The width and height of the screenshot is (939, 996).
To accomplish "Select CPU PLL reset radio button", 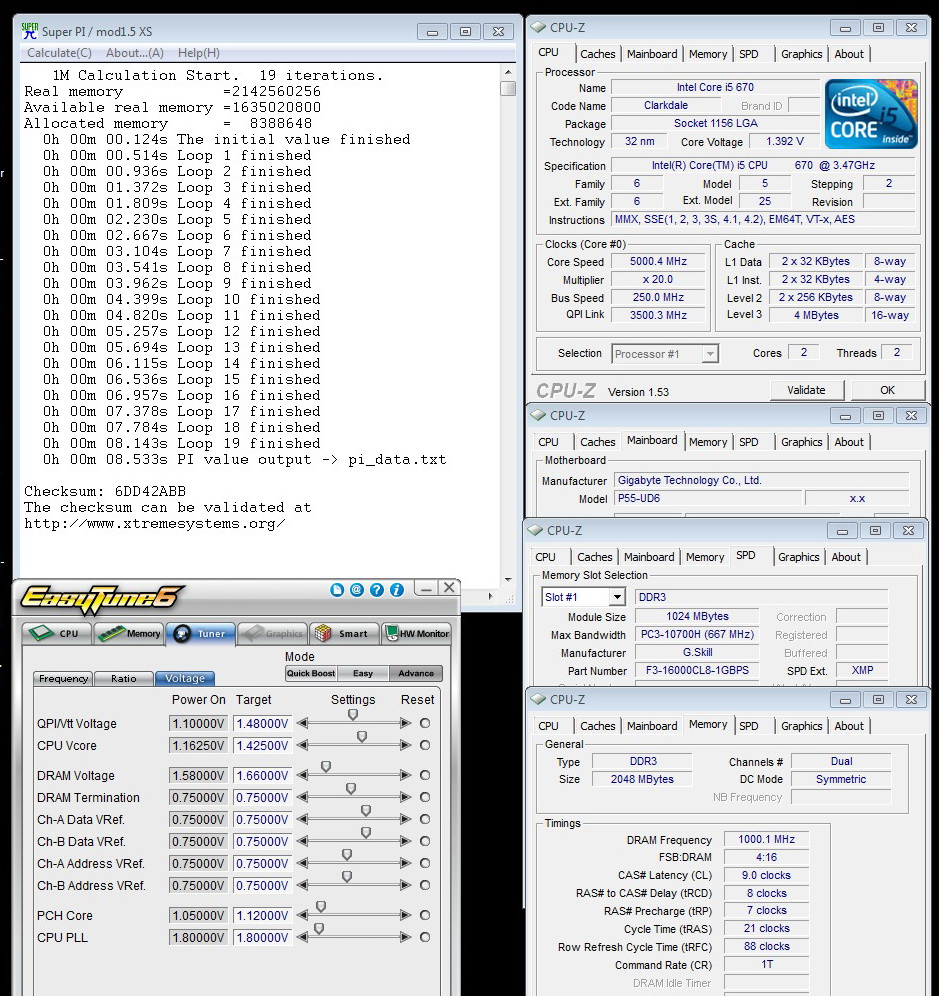I will [x=425, y=937].
